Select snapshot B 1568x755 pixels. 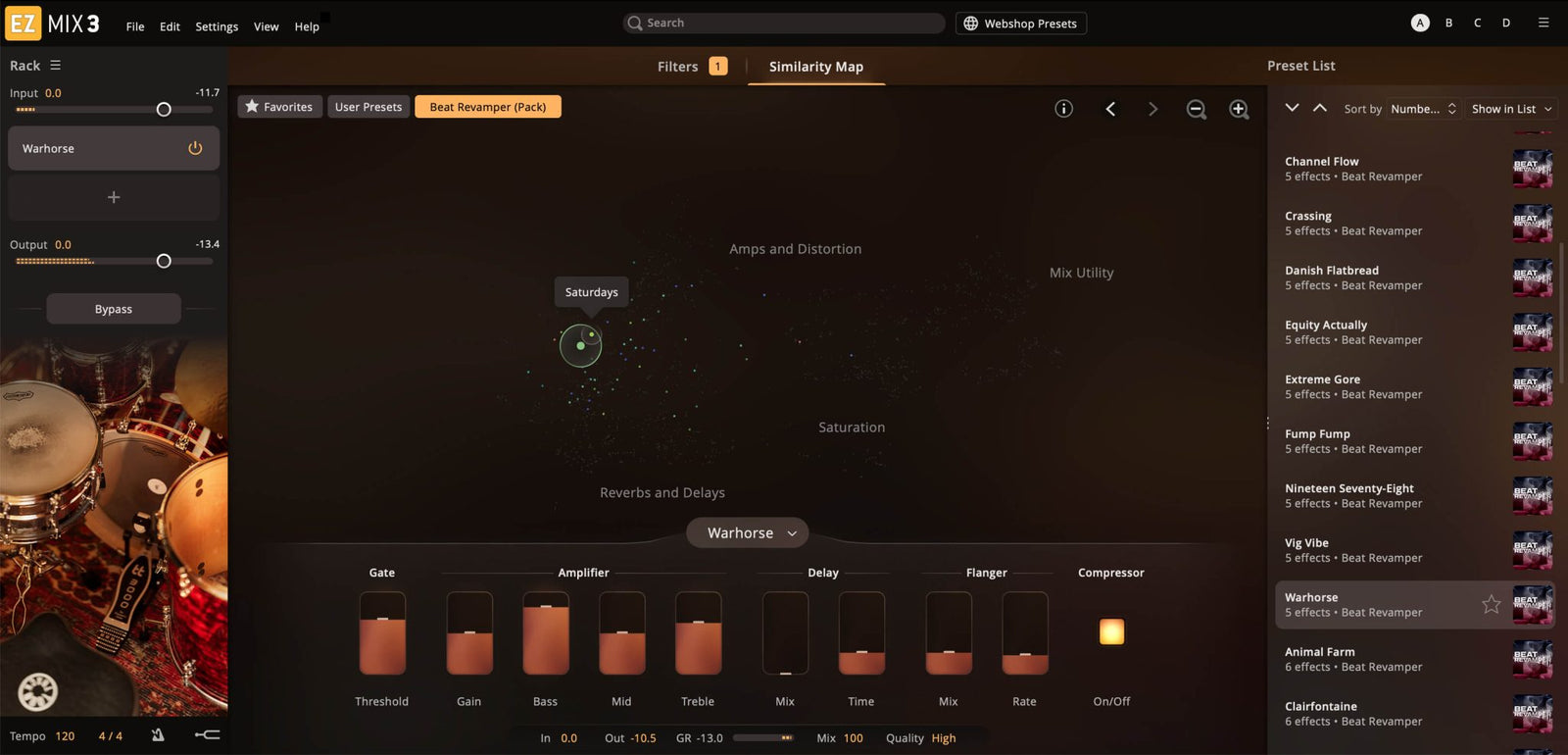(x=1448, y=23)
